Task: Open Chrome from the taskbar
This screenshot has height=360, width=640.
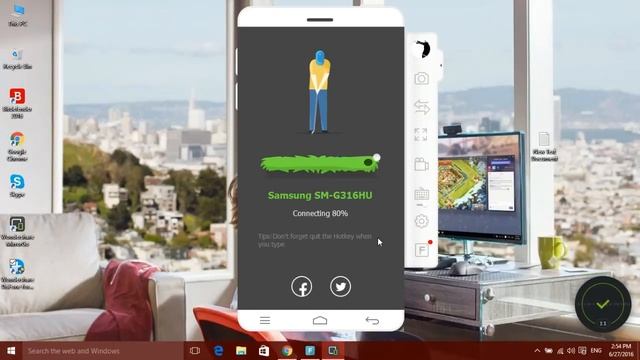Action: click(287, 351)
